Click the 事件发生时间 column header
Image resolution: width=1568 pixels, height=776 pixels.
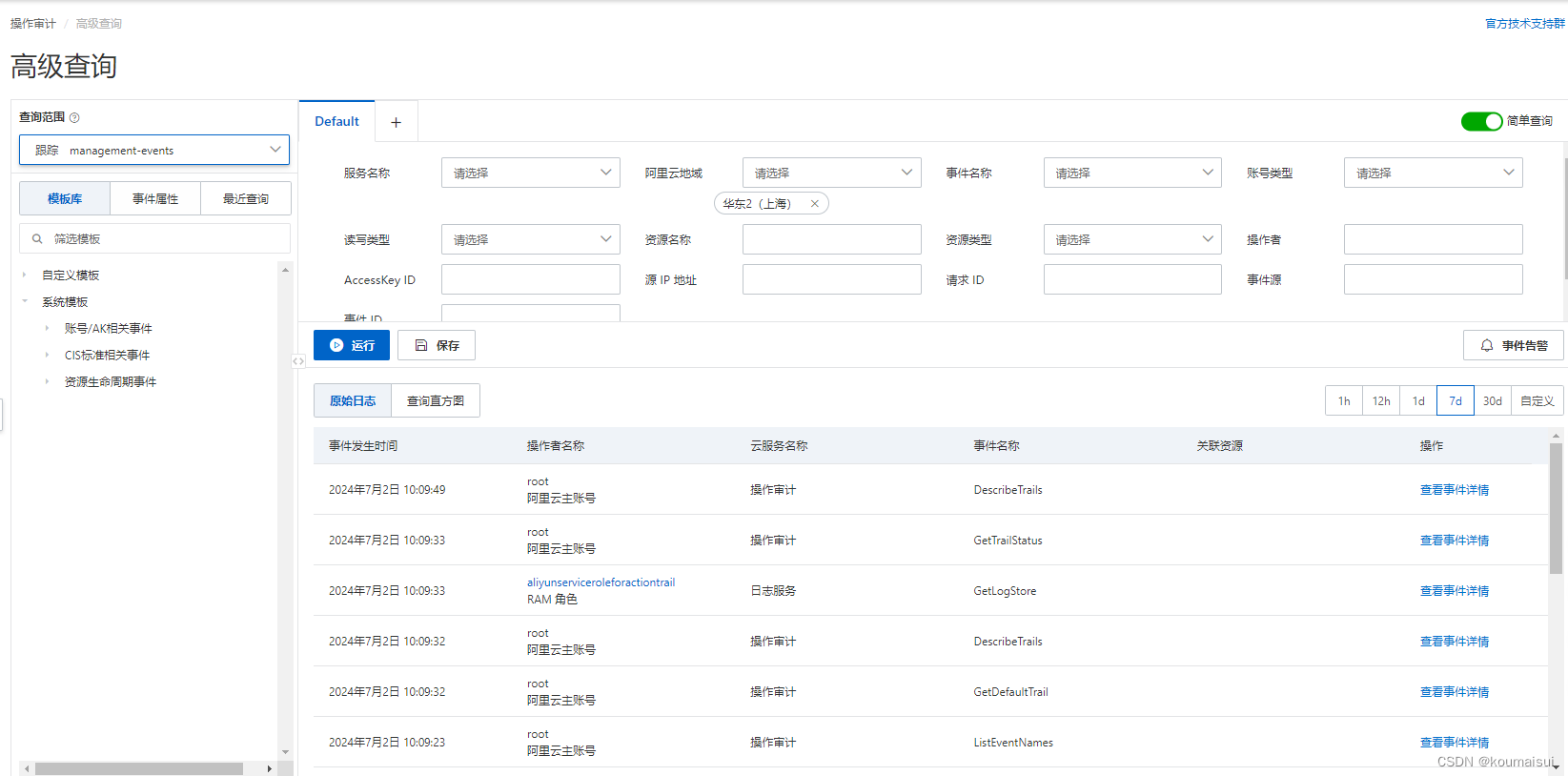pyautogui.click(x=363, y=445)
